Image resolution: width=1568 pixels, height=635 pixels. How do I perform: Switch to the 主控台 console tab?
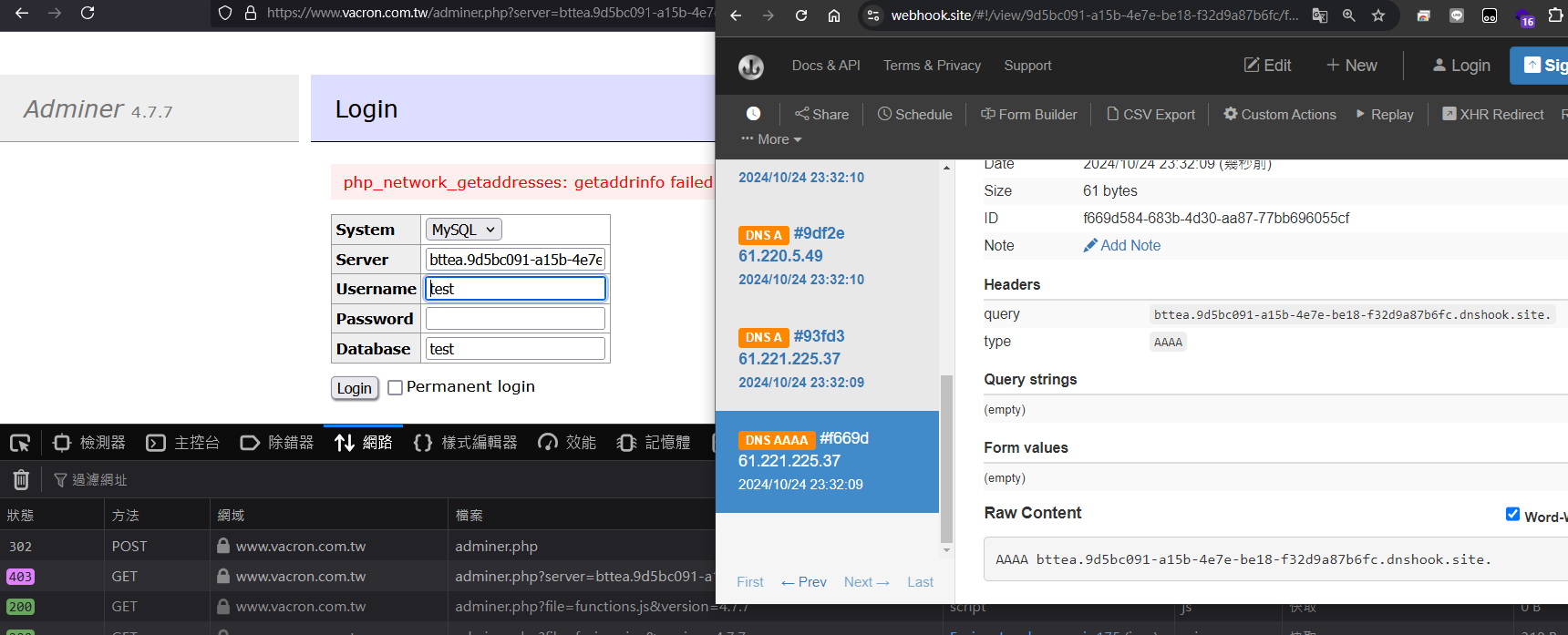(x=182, y=443)
